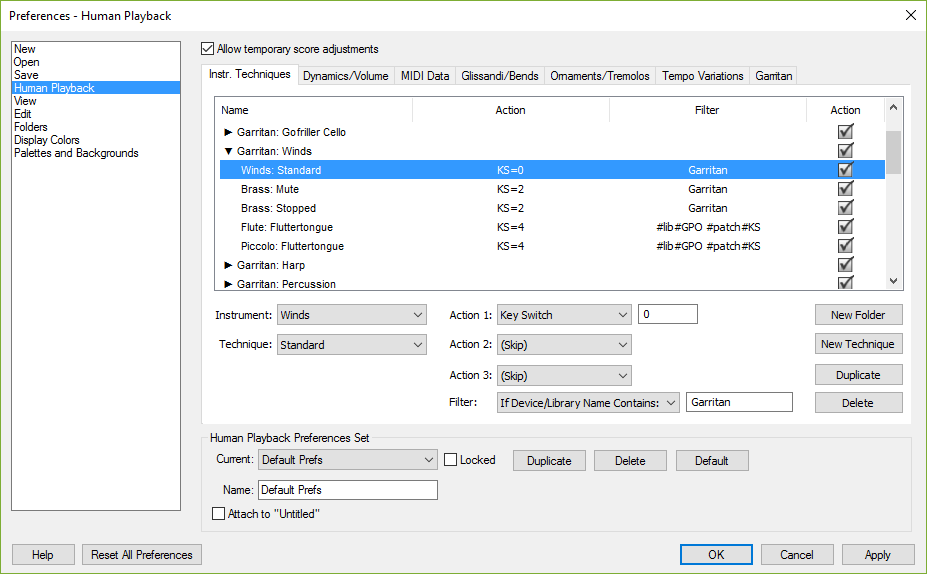Click the Default button
The image size is (927, 574).
click(x=712, y=461)
